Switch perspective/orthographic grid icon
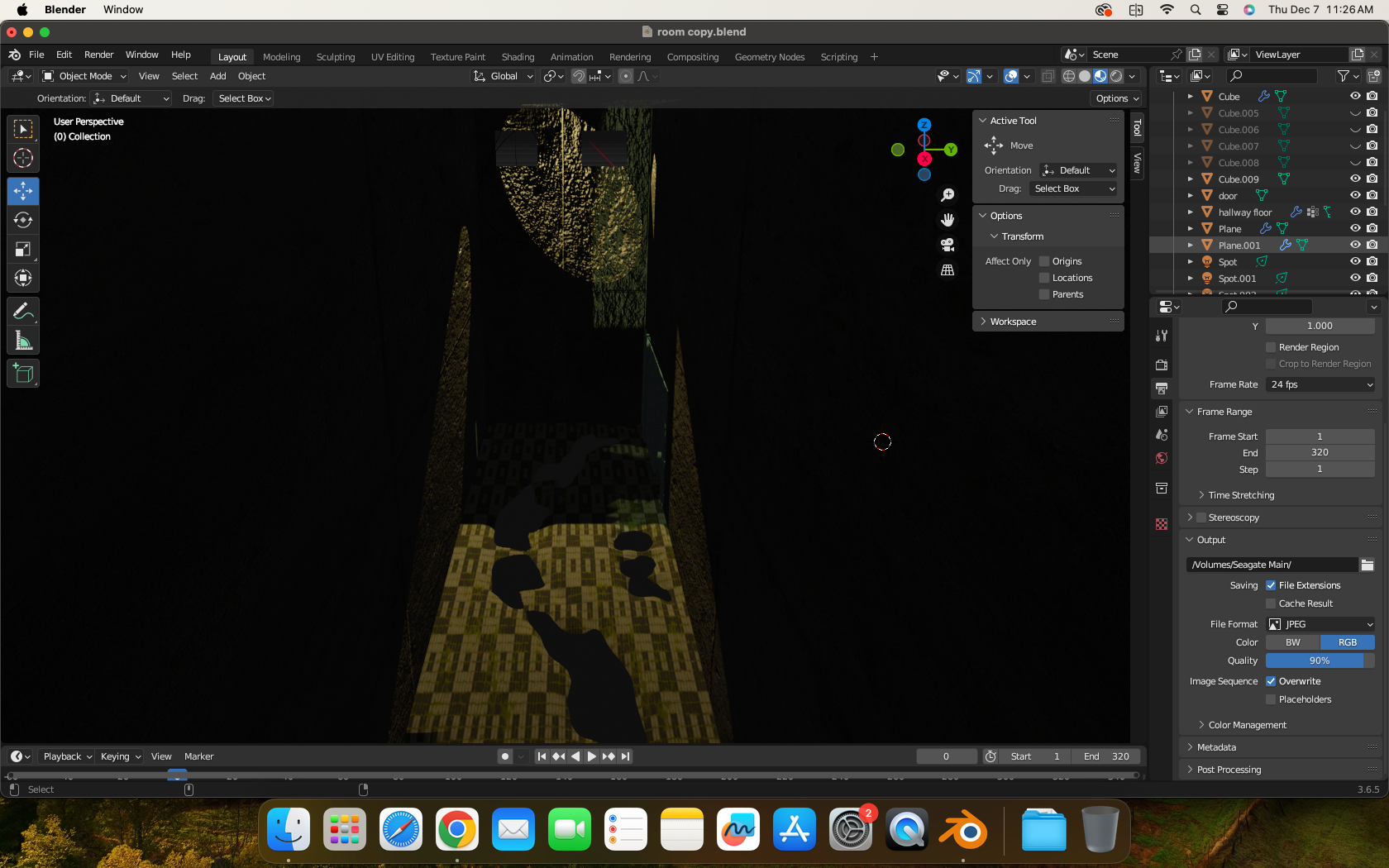The image size is (1389, 868). (x=947, y=269)
